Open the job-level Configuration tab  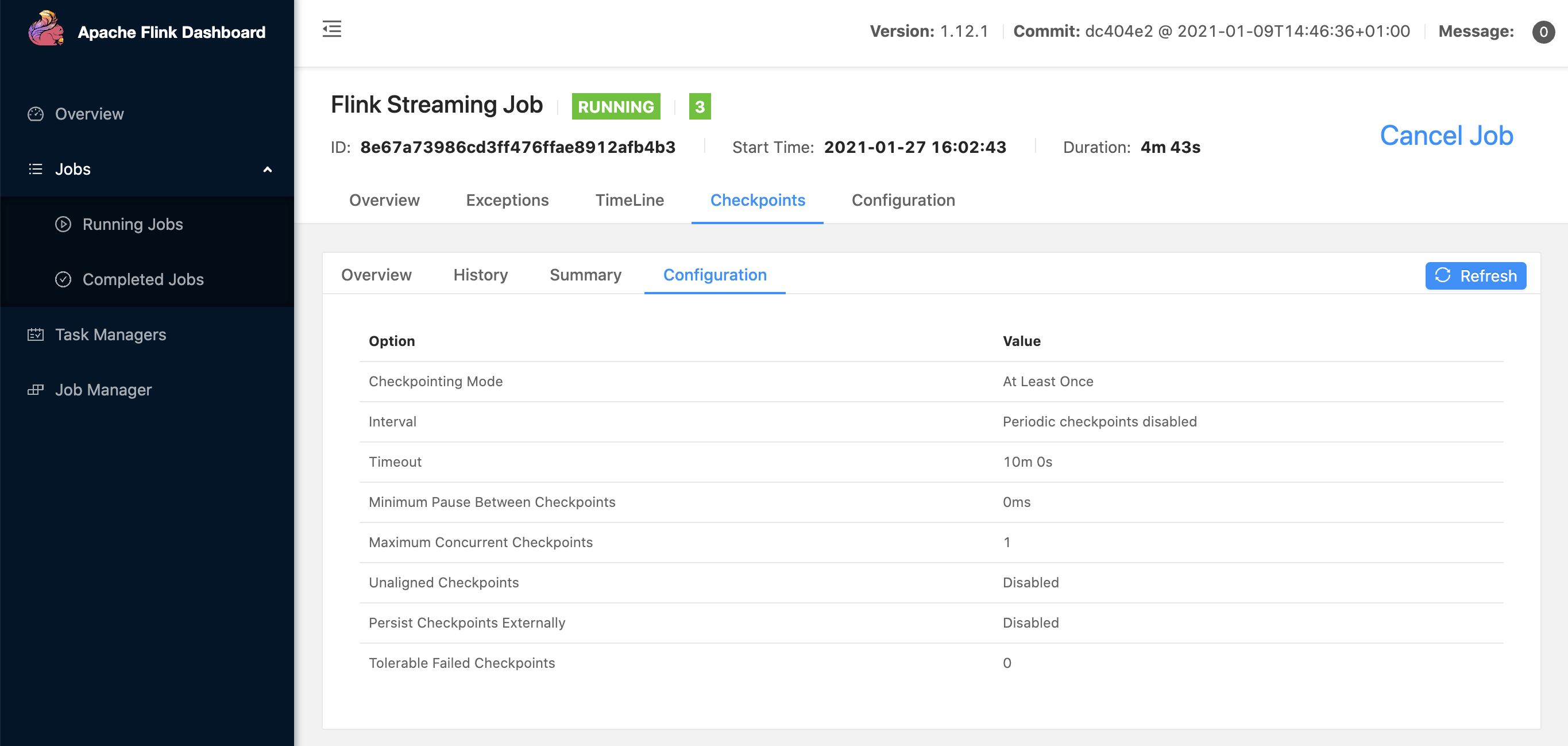coord(903,201)
